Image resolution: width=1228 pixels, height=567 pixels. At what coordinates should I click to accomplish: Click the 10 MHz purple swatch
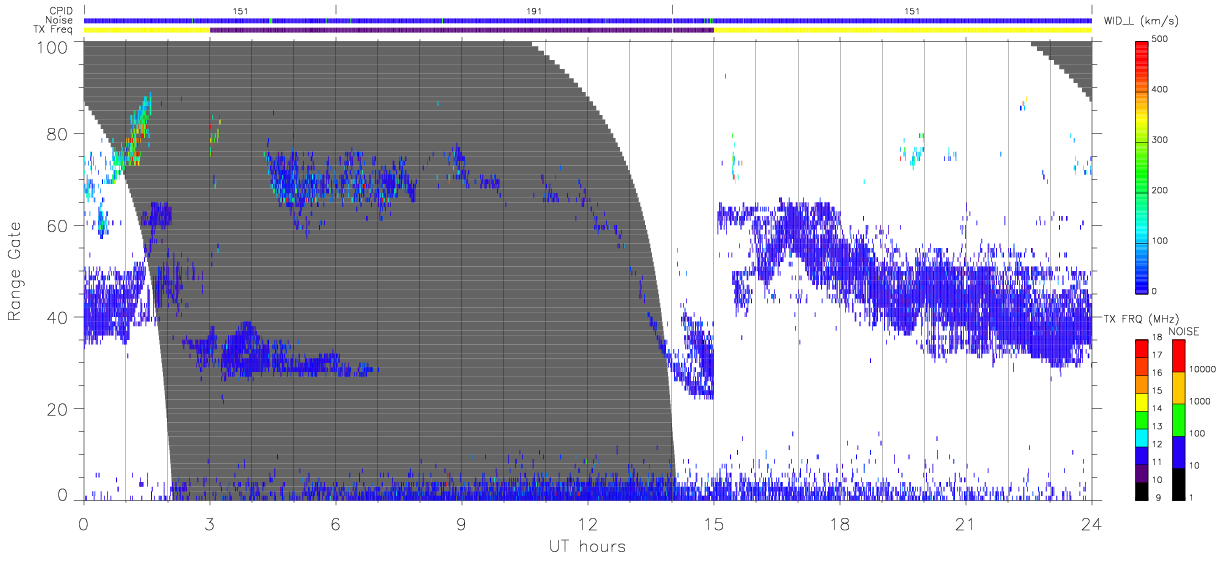[x=1141, y=472]
